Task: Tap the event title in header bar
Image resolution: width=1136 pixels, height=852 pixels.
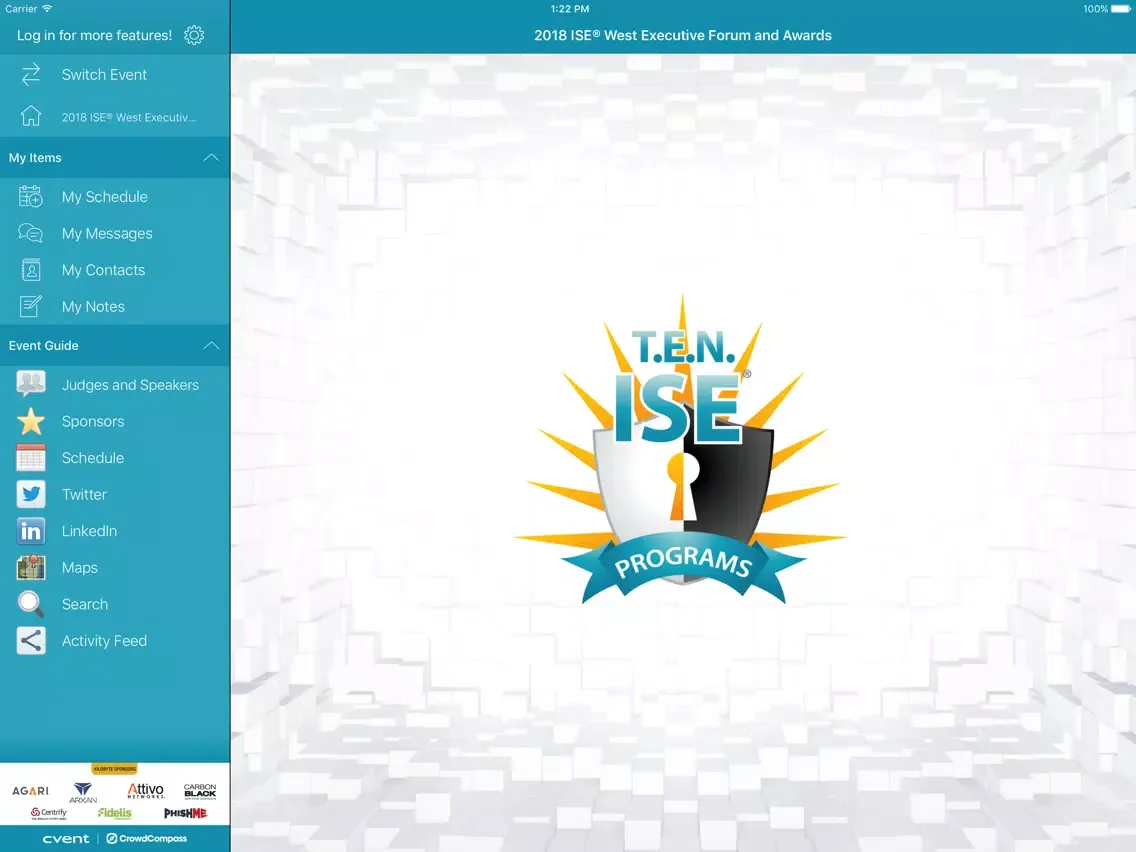Action: click(x=682, y=36)
